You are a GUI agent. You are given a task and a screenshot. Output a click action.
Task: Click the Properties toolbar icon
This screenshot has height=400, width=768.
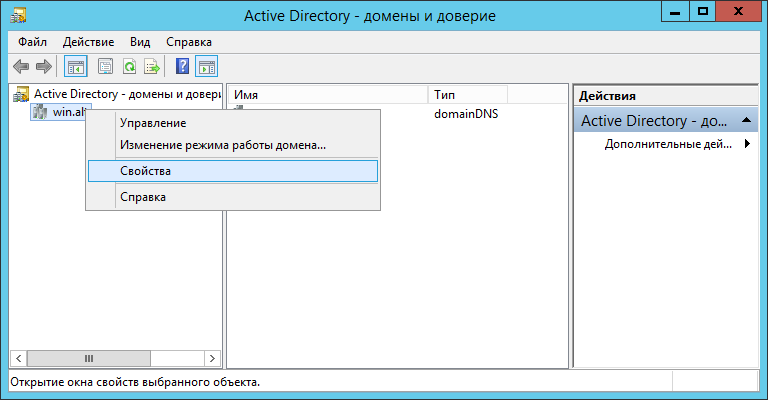pos(104,67)
